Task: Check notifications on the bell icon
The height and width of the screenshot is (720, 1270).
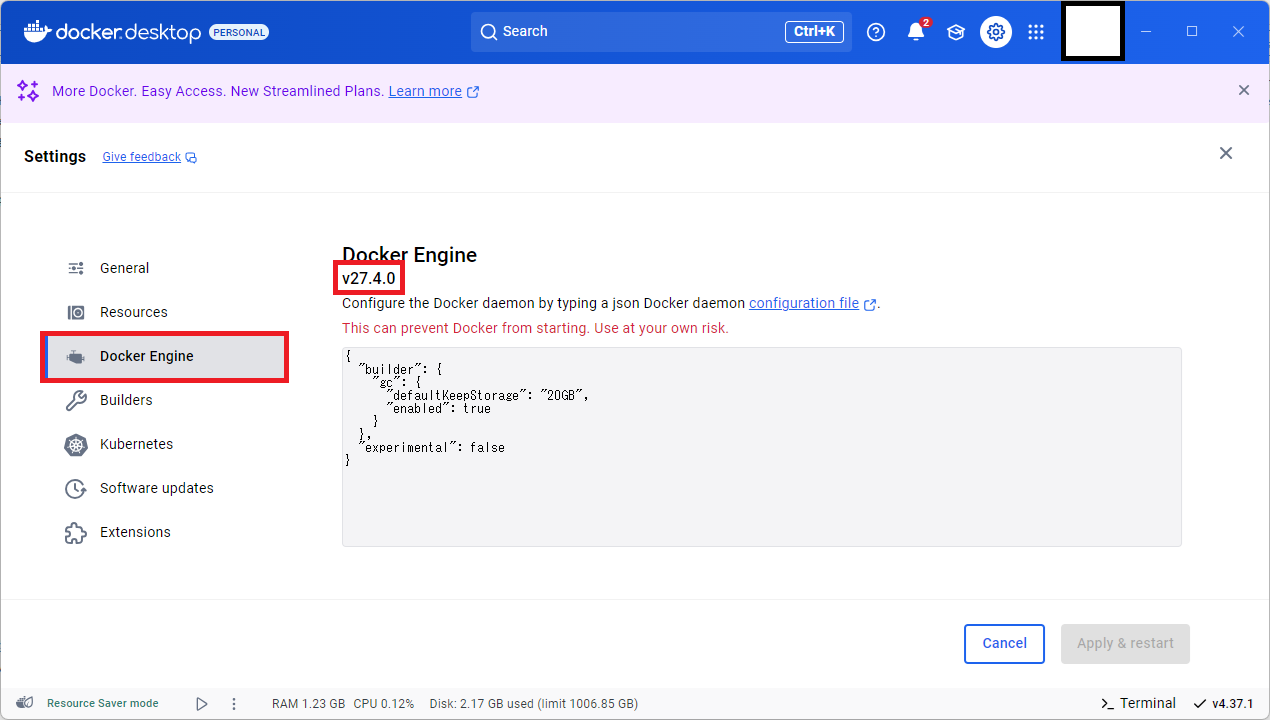Action: click(914, 32)
